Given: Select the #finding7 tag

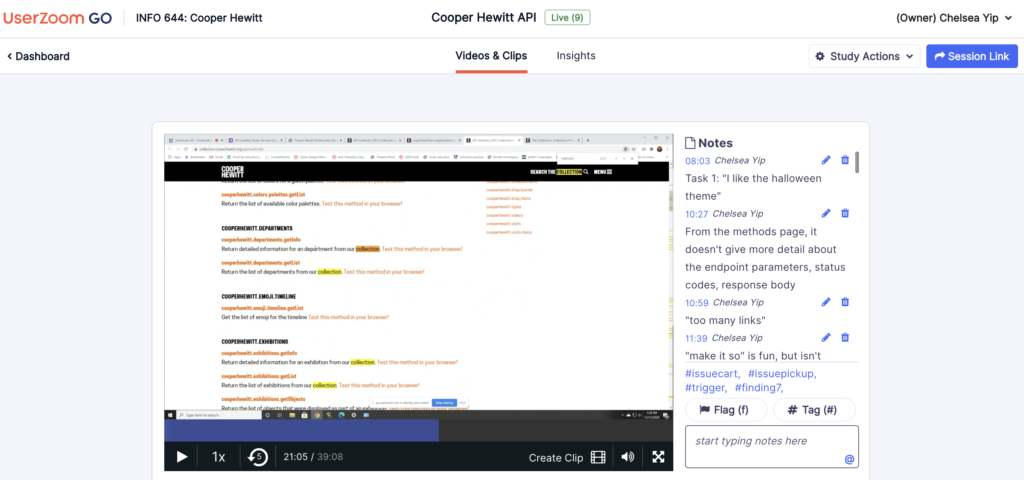Looking at the screenshot, I should (759, 388).
